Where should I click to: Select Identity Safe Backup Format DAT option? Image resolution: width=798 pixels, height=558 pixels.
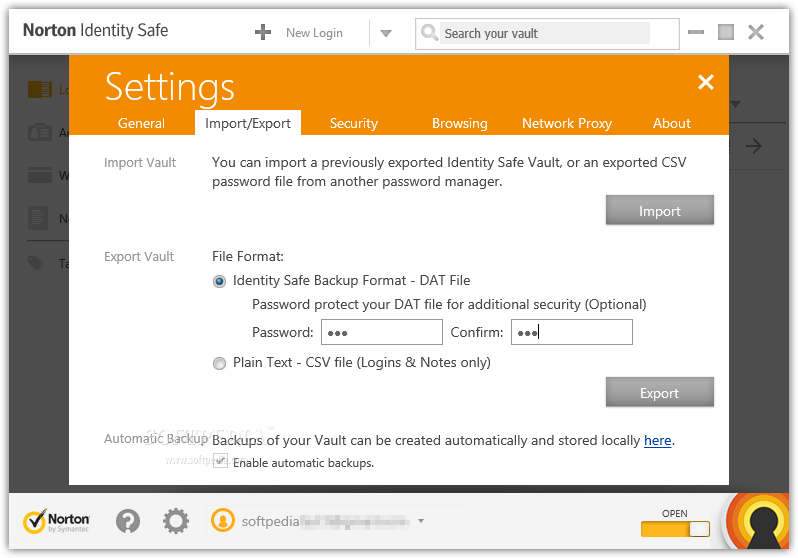pyautogui.click(x=219, y=281)
